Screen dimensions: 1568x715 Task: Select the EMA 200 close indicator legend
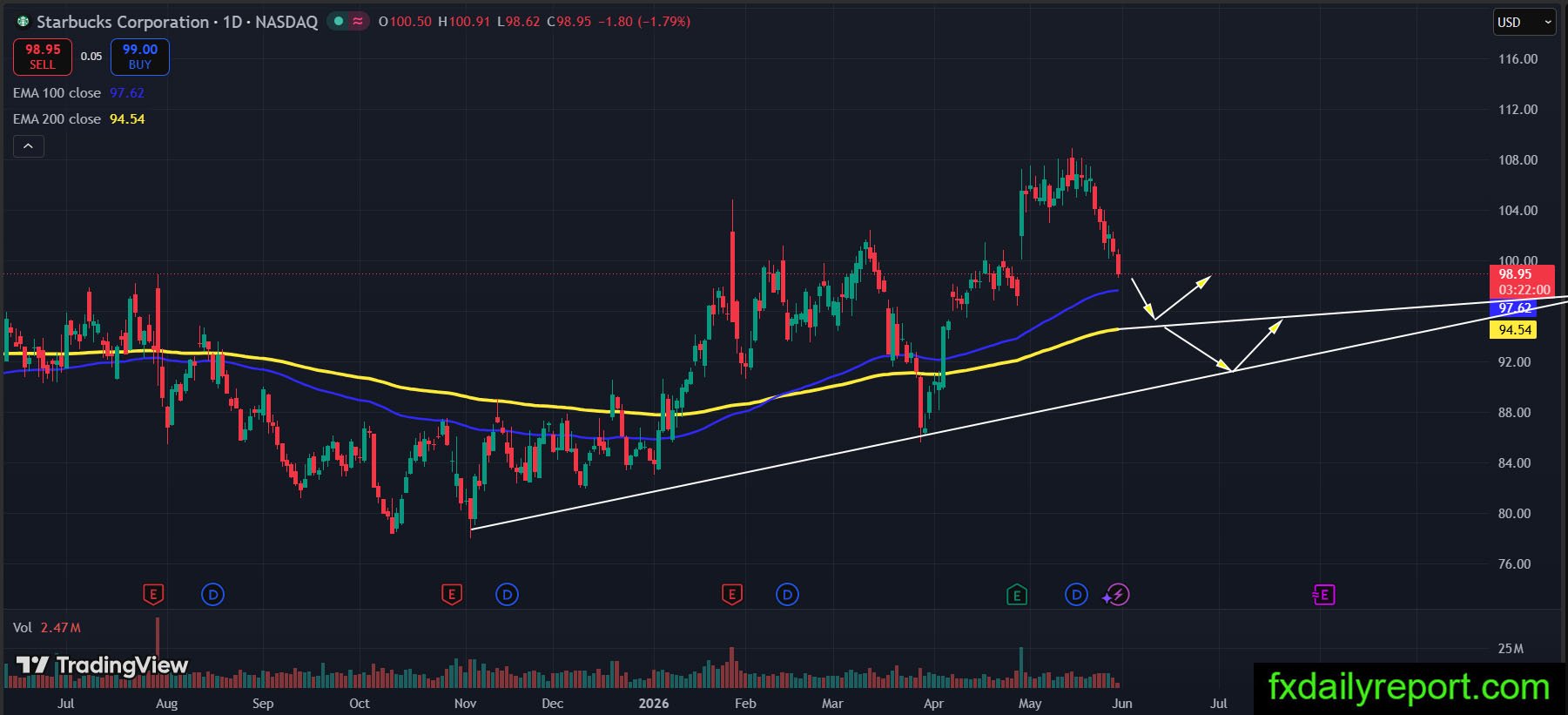[78, 118]
